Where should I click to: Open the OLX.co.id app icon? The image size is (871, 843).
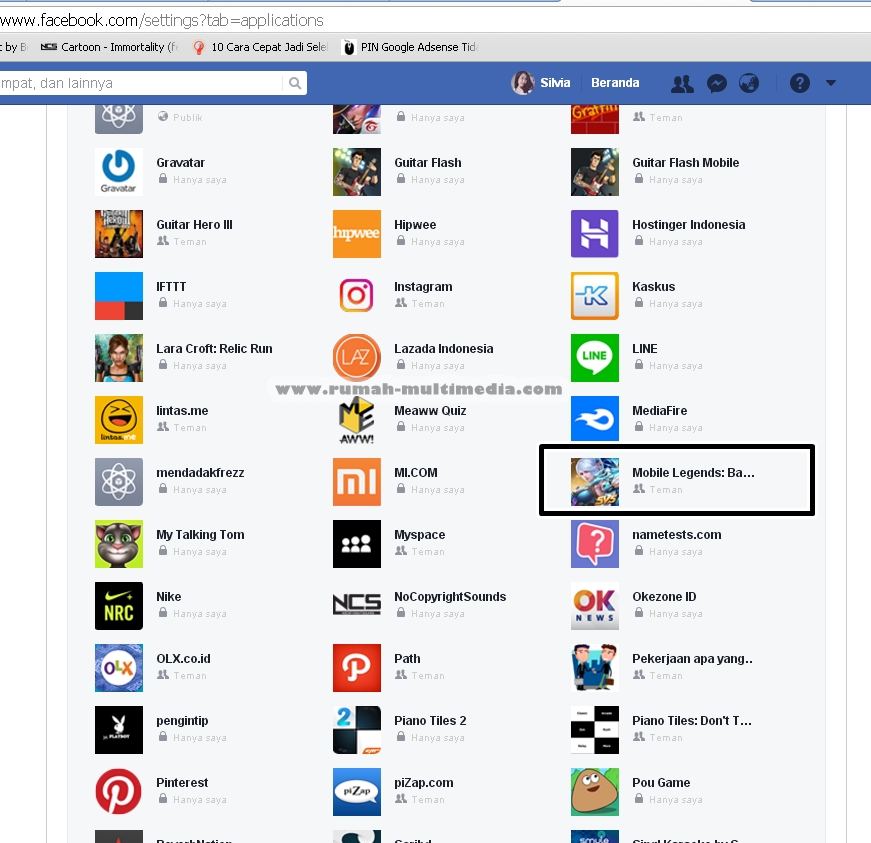pyautogui.click(x=118, y=668)
